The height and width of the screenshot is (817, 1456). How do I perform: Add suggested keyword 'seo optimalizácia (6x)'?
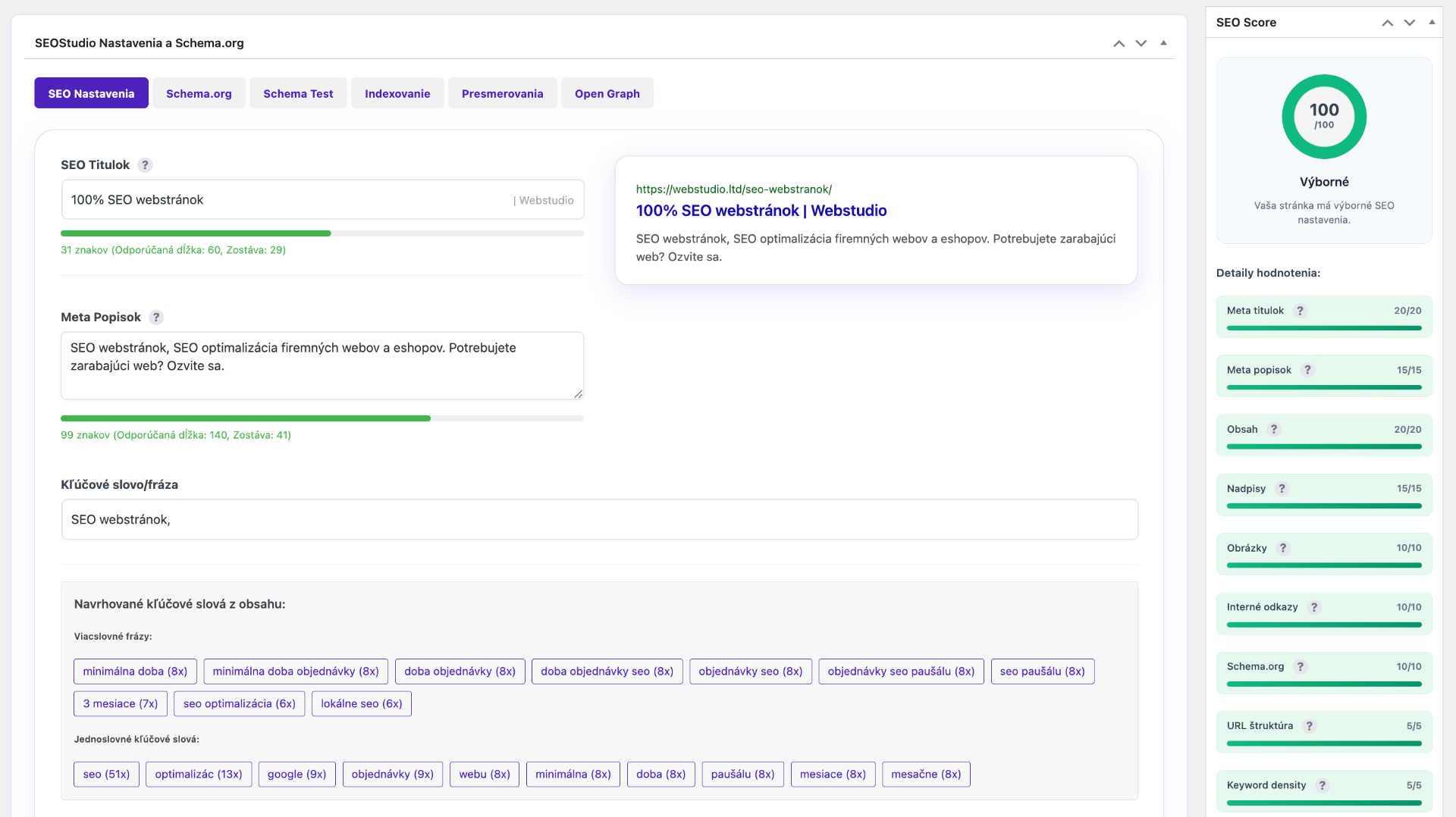tap(239, 703)
